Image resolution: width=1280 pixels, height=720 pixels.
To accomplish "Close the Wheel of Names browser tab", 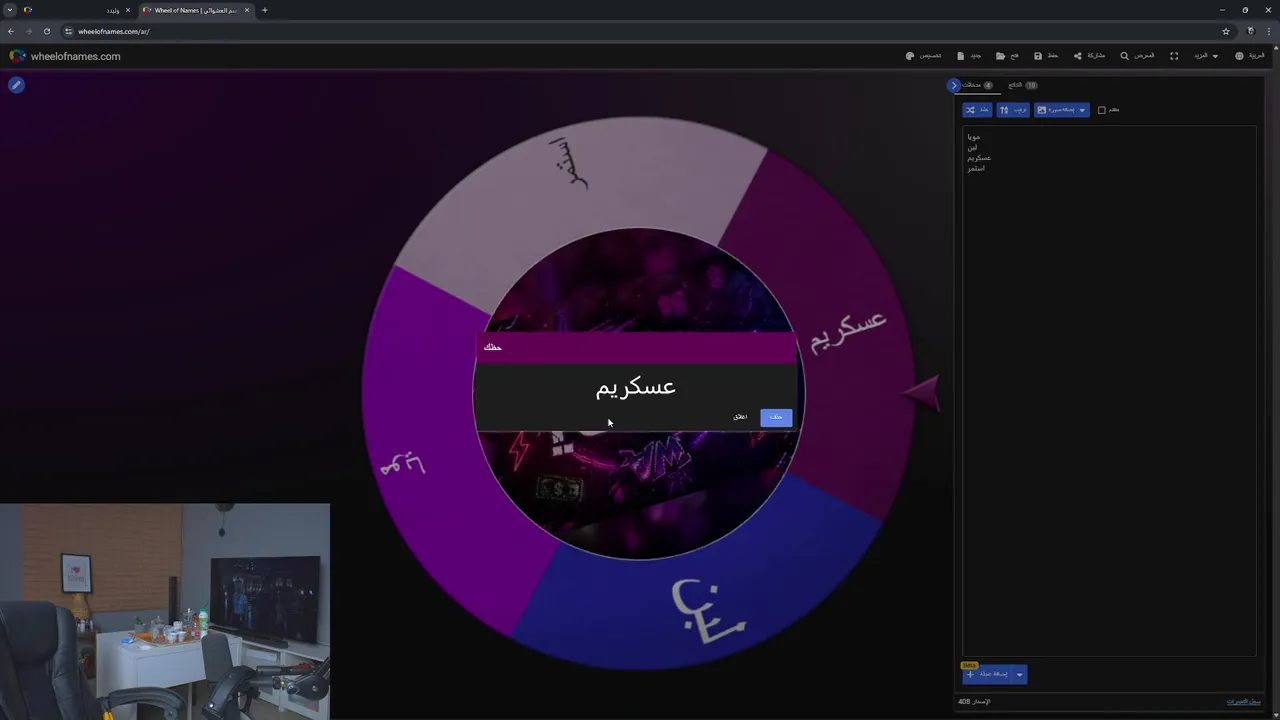I will pos(246,10).
